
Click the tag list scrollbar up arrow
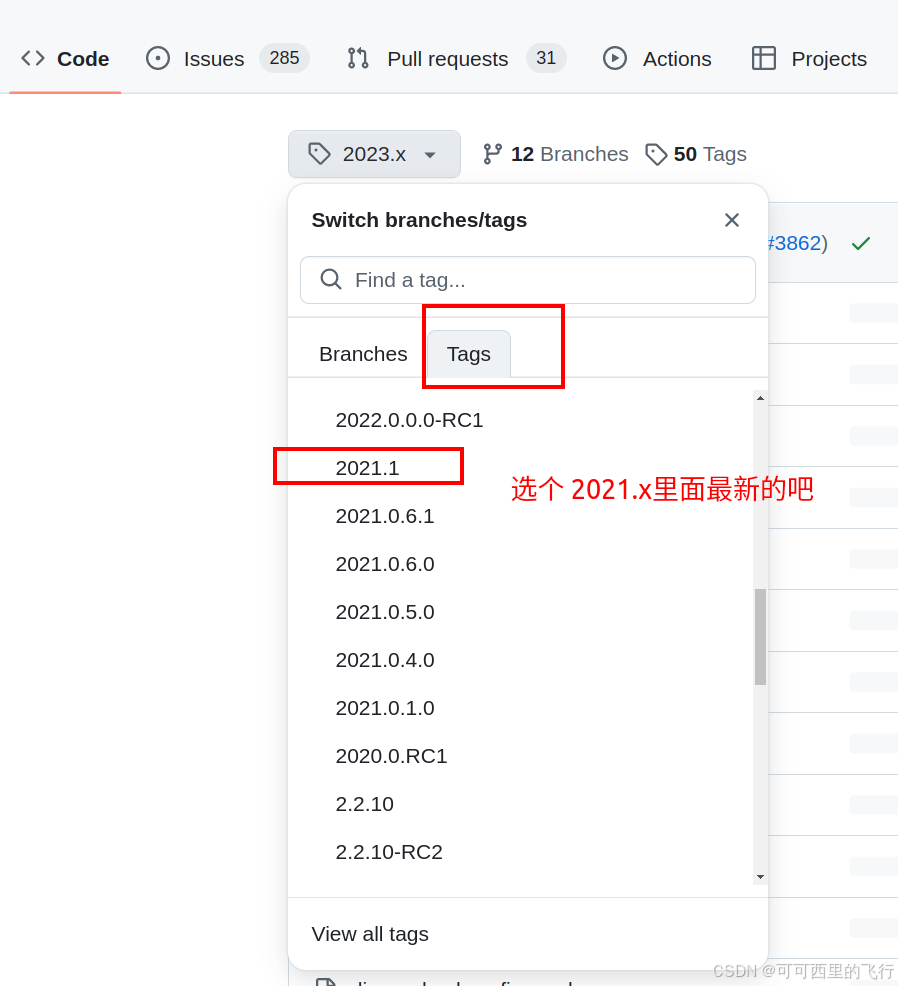(760, 398)
